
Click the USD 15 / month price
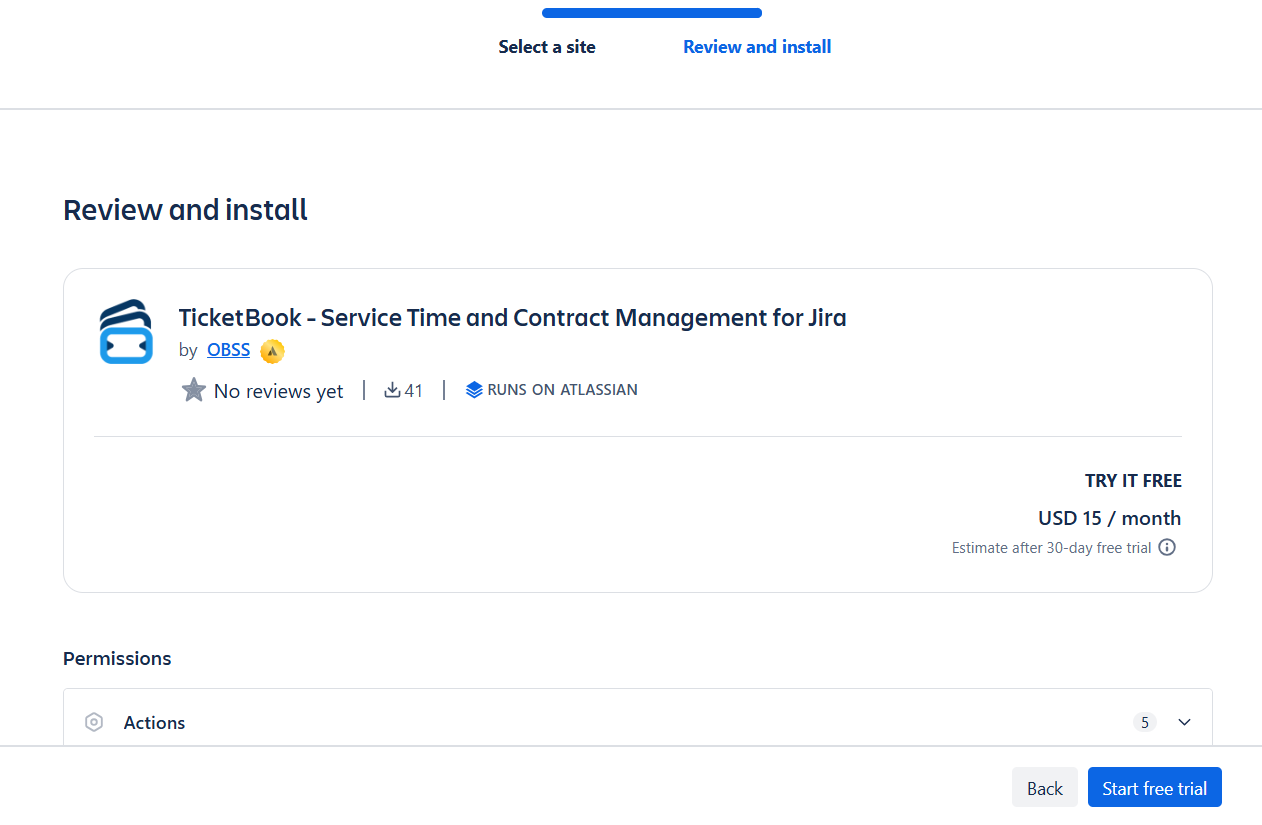point(1109,518)
